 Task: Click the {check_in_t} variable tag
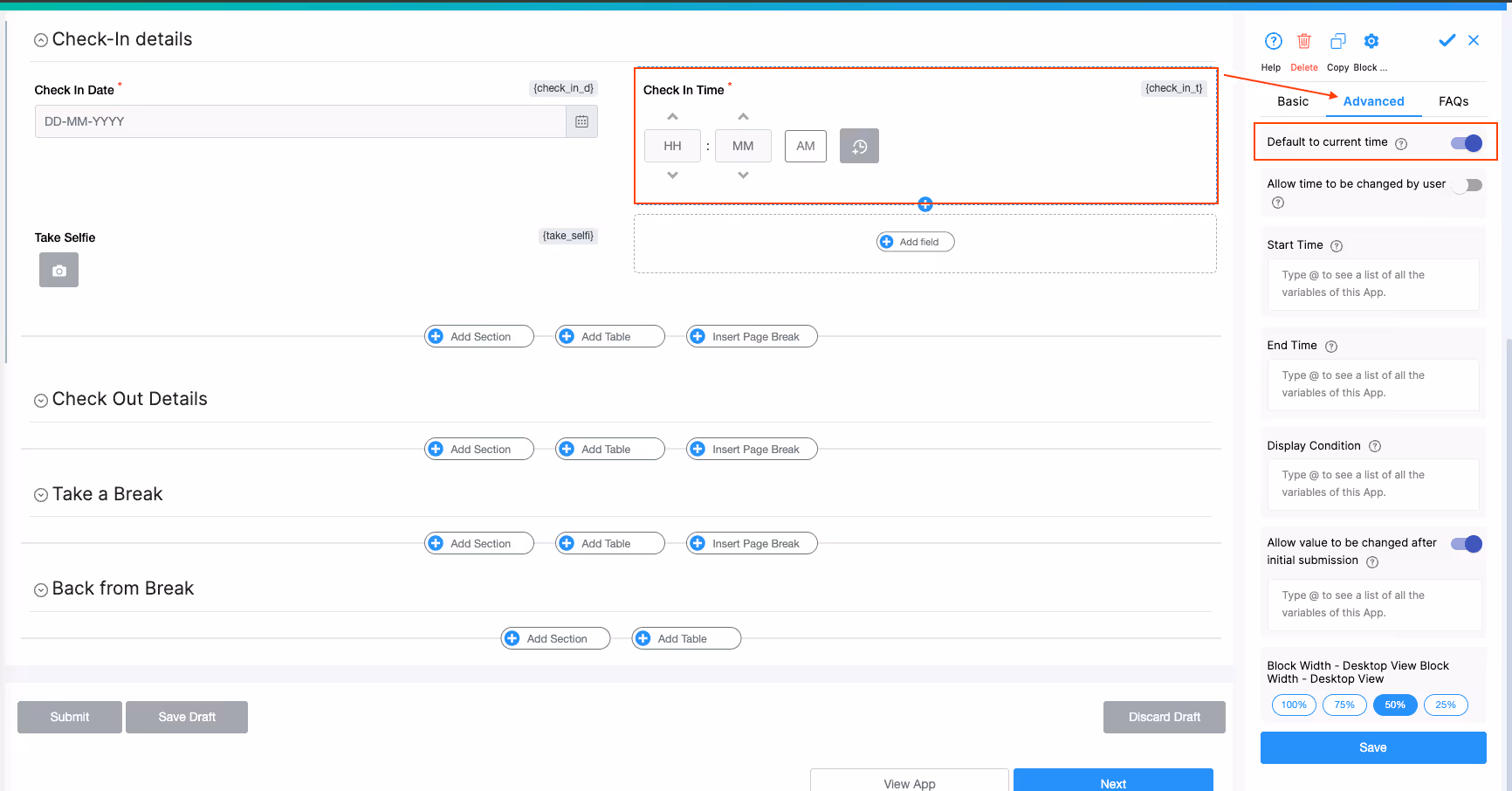[1174, 88]
